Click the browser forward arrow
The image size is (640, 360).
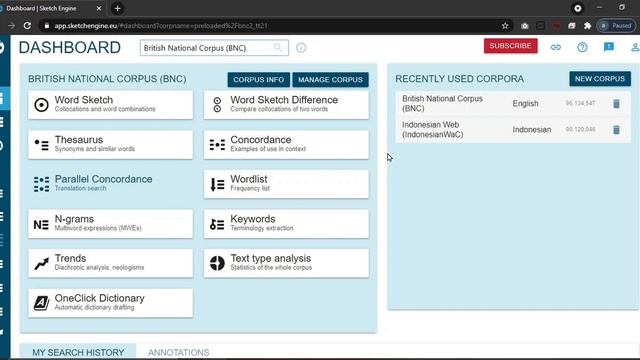point(11,26)
